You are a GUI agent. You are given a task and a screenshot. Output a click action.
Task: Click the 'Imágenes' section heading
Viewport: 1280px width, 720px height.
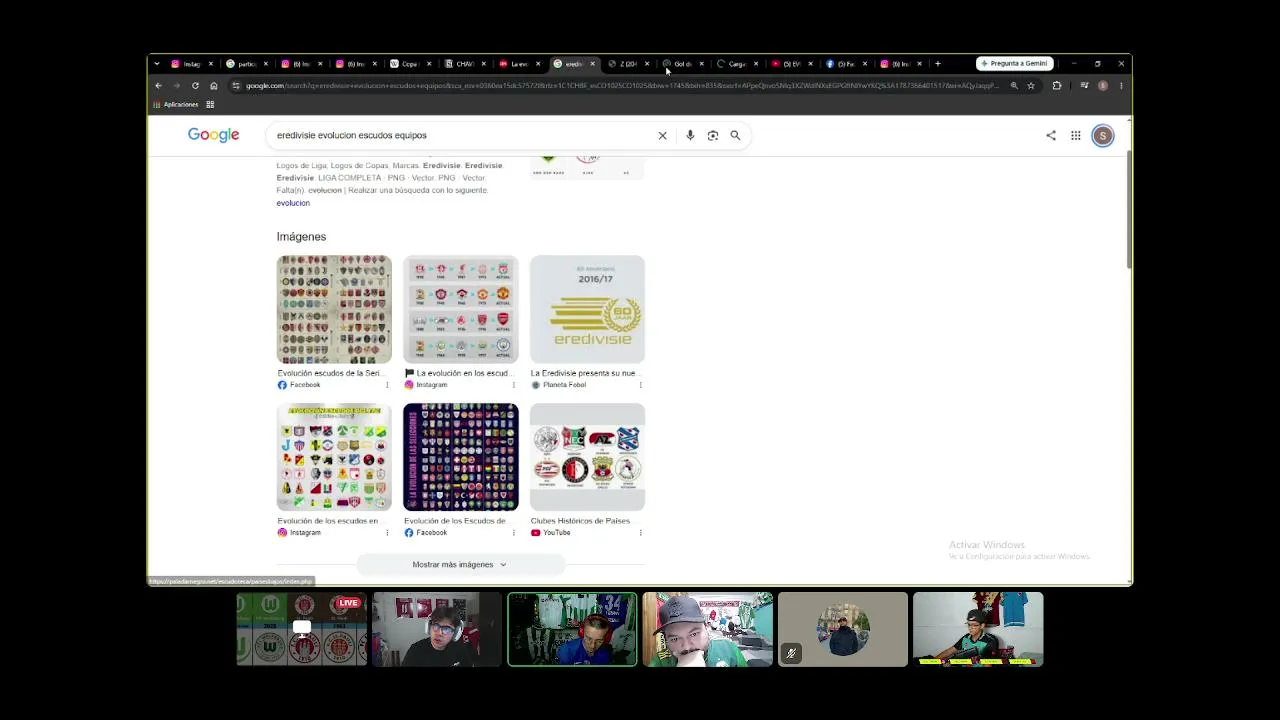pyautogui.click(x=301, y=237)
